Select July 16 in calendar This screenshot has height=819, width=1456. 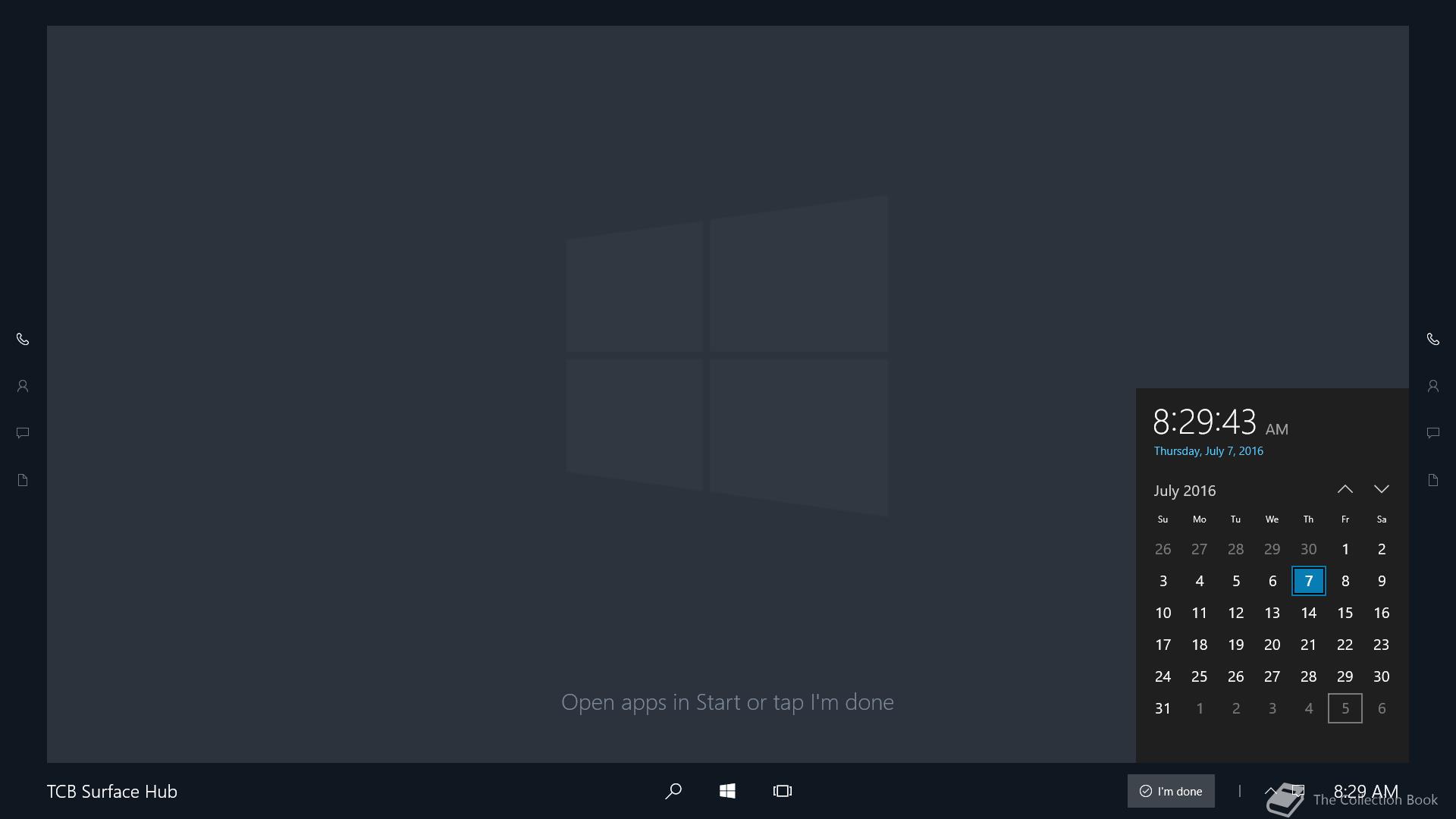tap(1382, 613)
